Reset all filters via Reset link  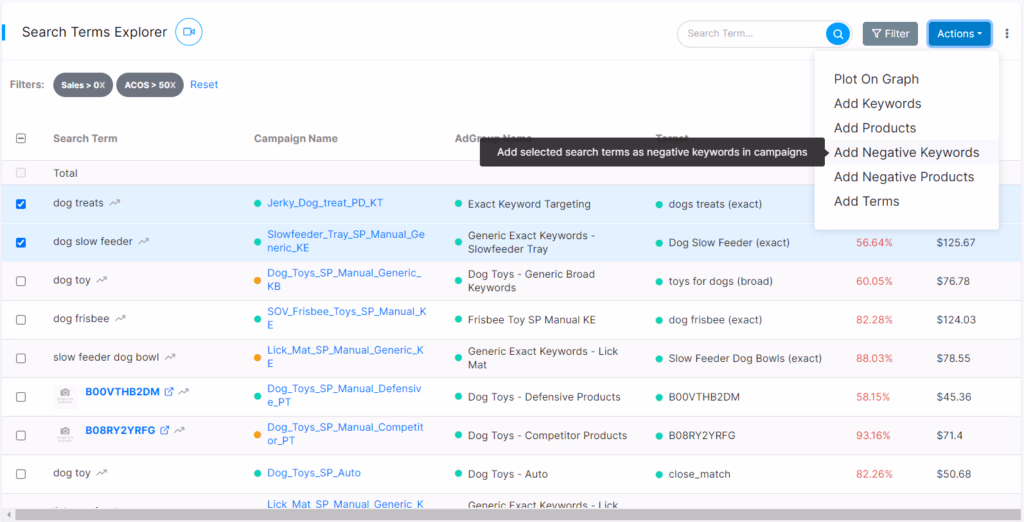coord(204,85)
